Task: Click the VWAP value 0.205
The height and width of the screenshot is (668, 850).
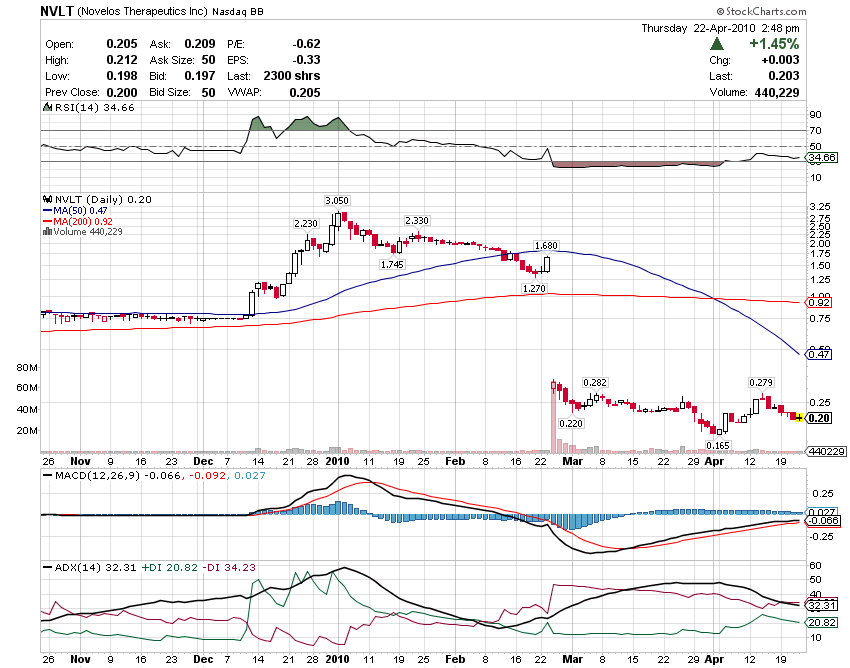Action: coord(305,92)
